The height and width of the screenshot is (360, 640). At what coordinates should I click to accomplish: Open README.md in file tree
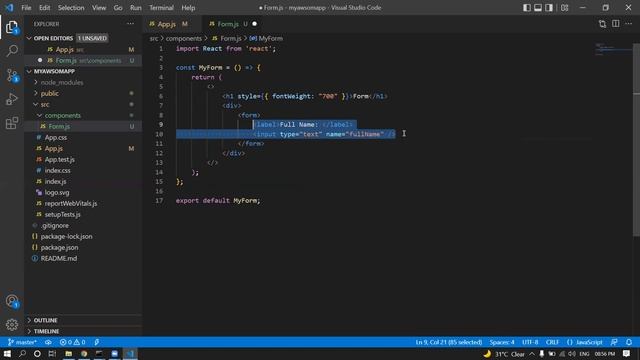click(83, 259)
